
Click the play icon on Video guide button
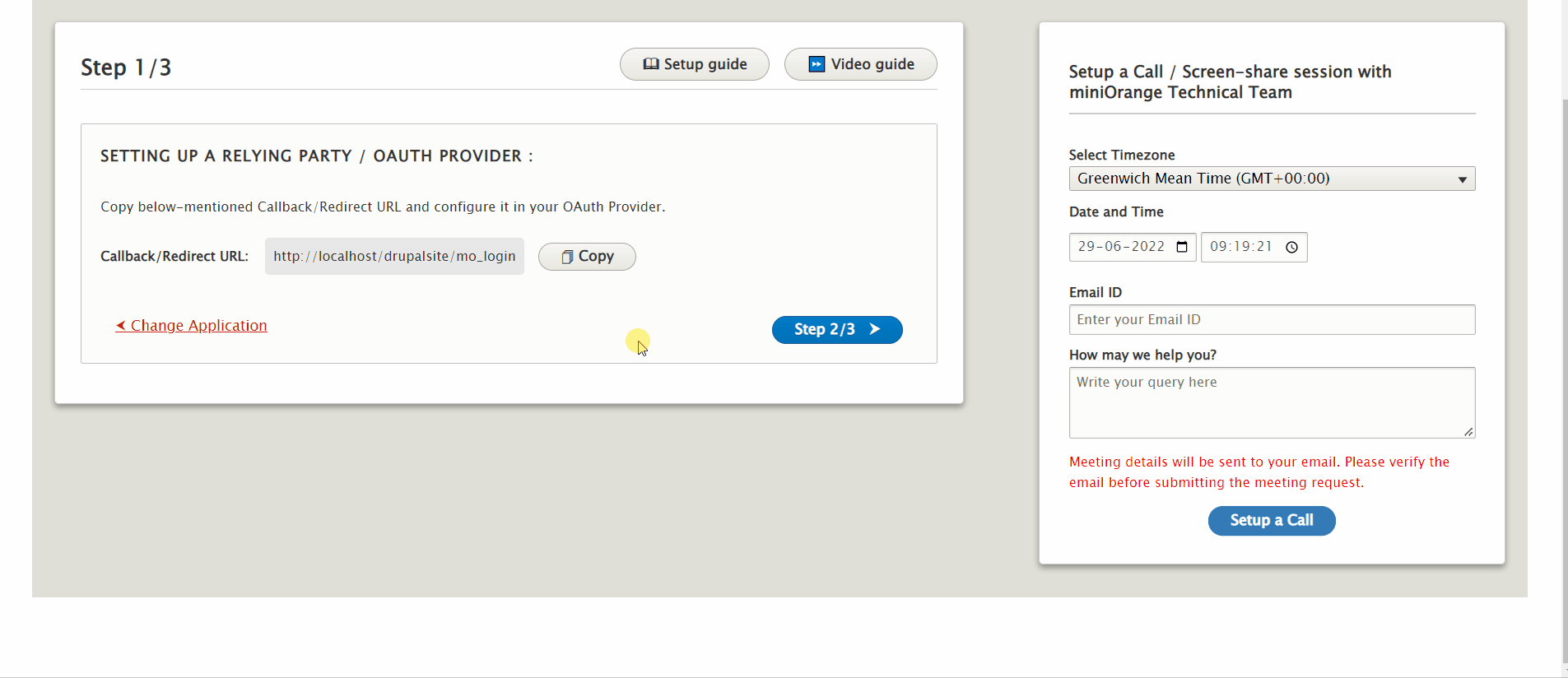[817, 63]
